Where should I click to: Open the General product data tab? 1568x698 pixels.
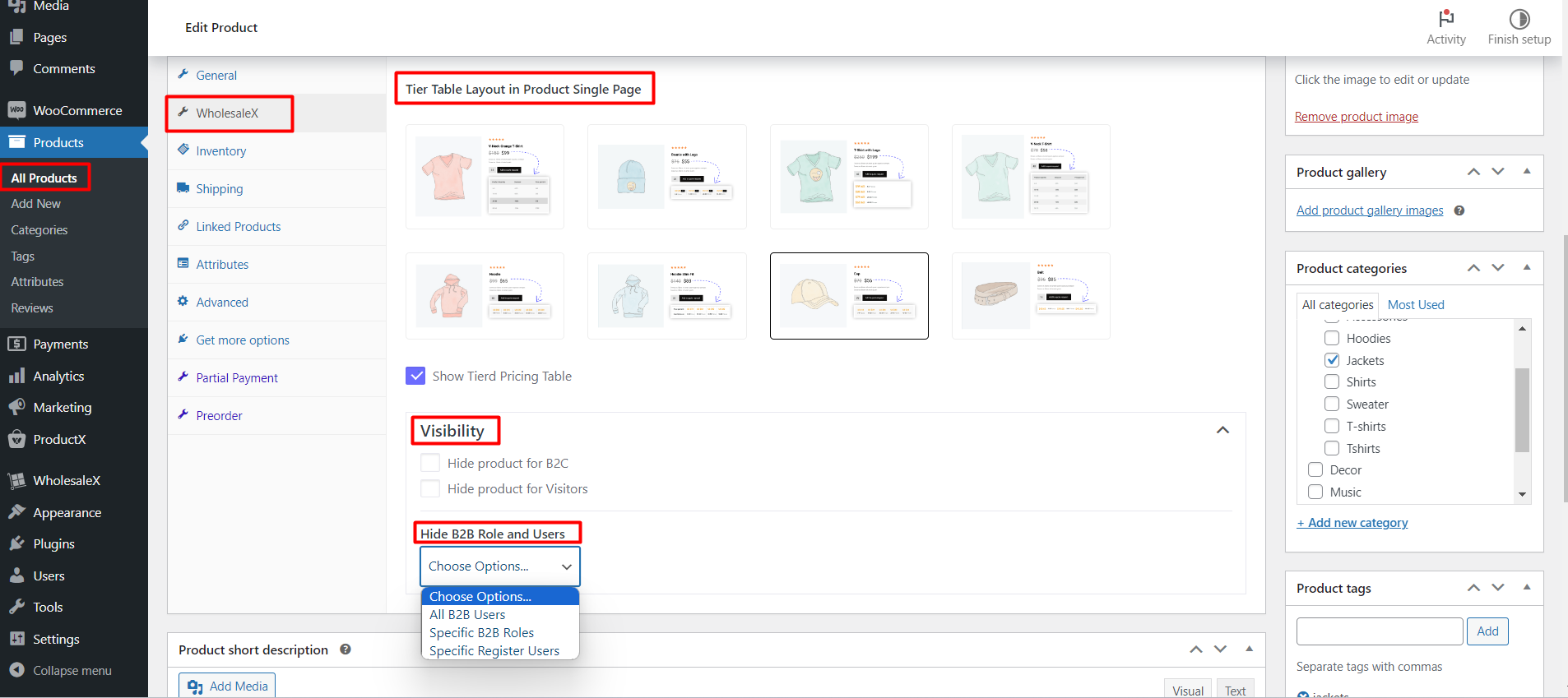(x=276, y=75)
